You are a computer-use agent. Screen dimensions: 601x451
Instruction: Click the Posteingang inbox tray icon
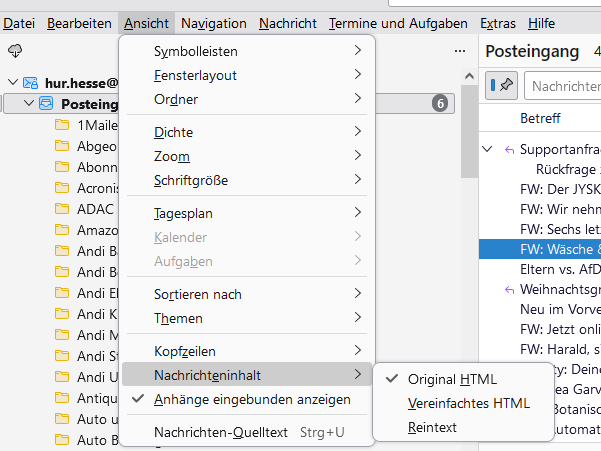coord(47,104)
